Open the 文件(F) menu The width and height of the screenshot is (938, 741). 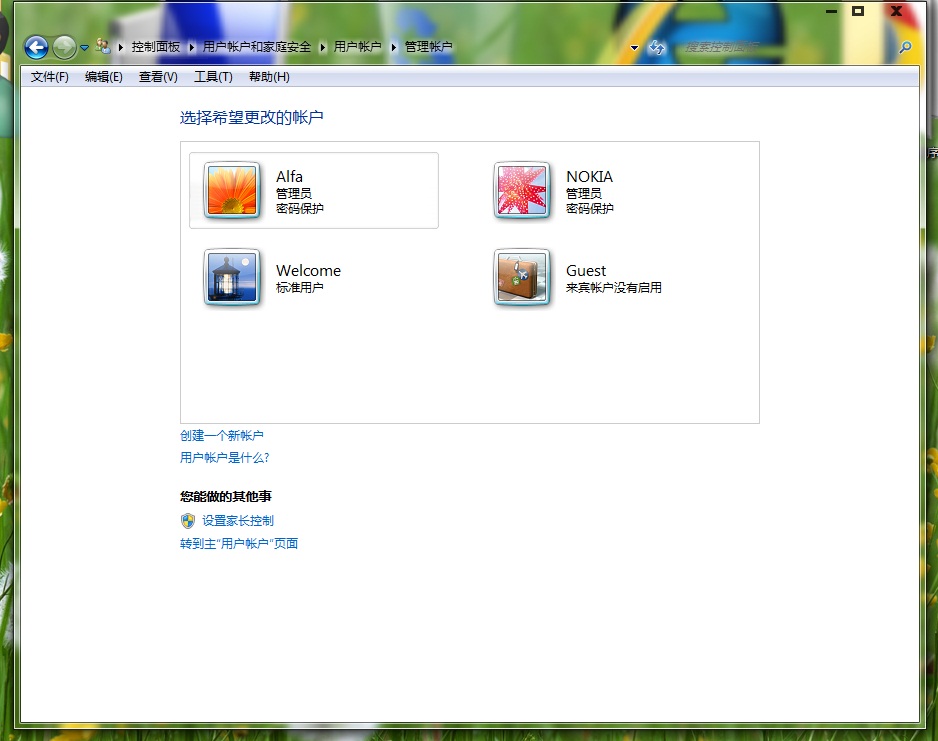[x=49, y=77]
